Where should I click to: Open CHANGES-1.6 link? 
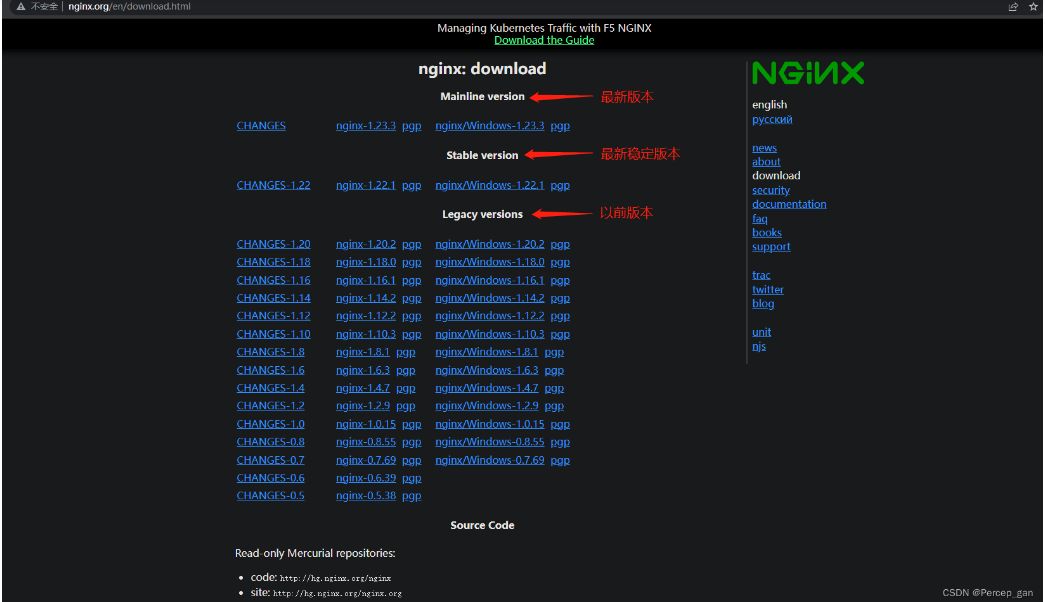271,370
